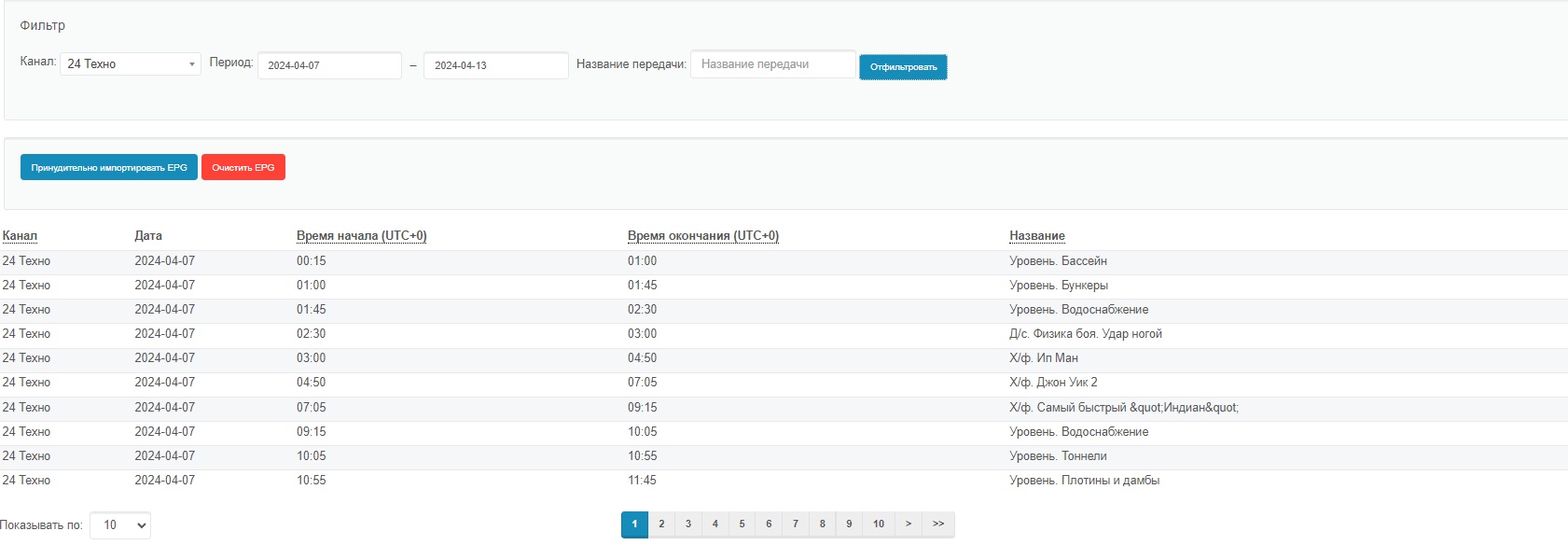1568x545 pixels.
Task: Sort table by Название column header
Action: click(1037, 236)
